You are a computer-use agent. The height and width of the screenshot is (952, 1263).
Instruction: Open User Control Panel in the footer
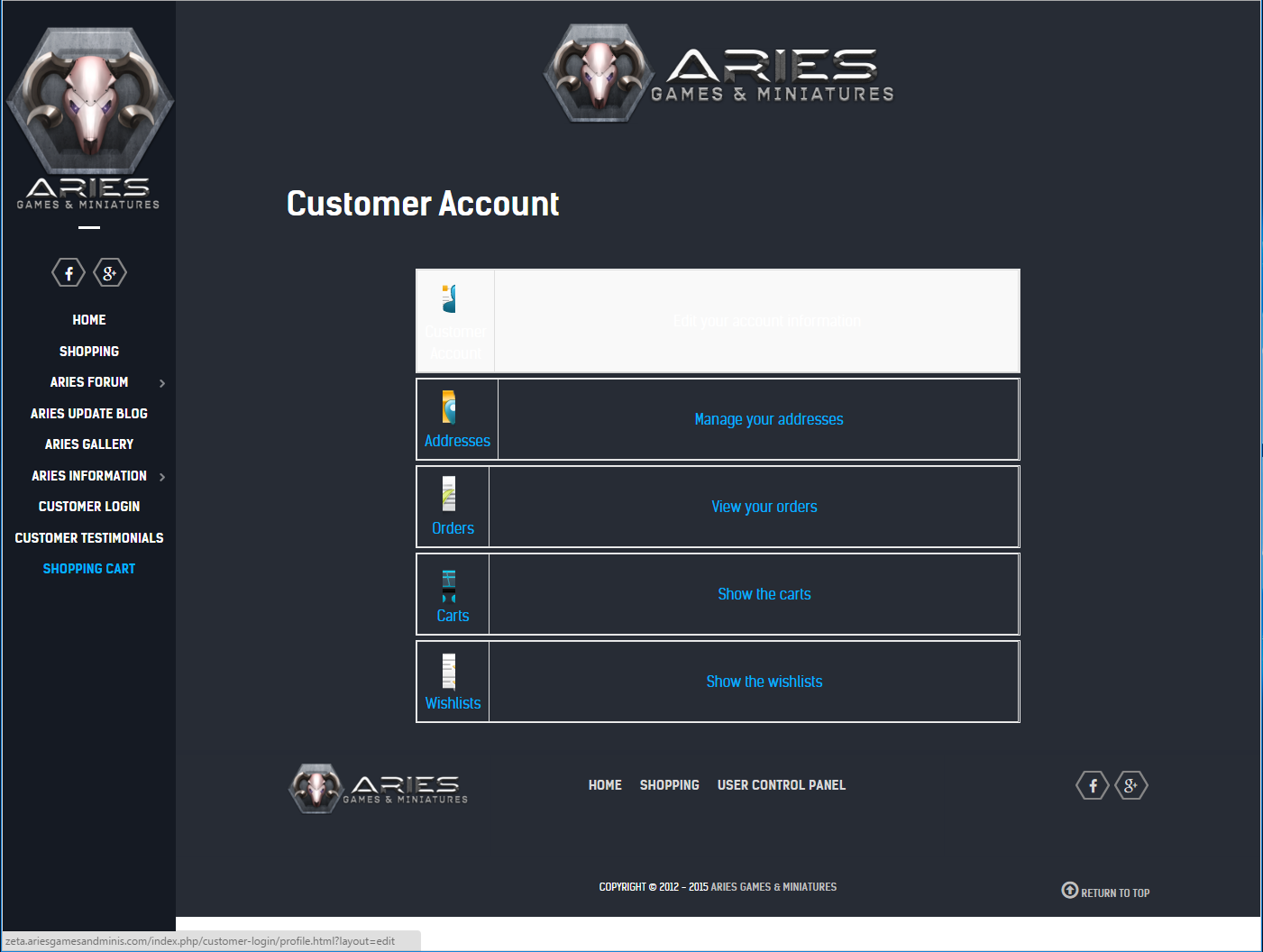point(782,785)
